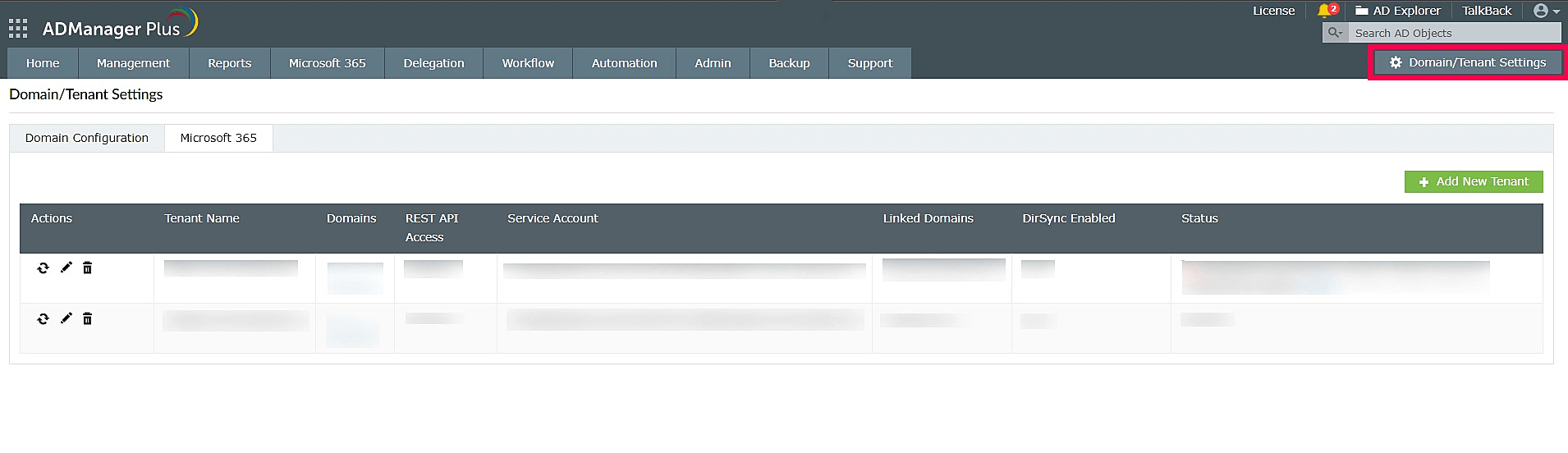The width and height of the screenshot is (1568, 453).
Task: Go to the Management tab
Action: (134, 63)
